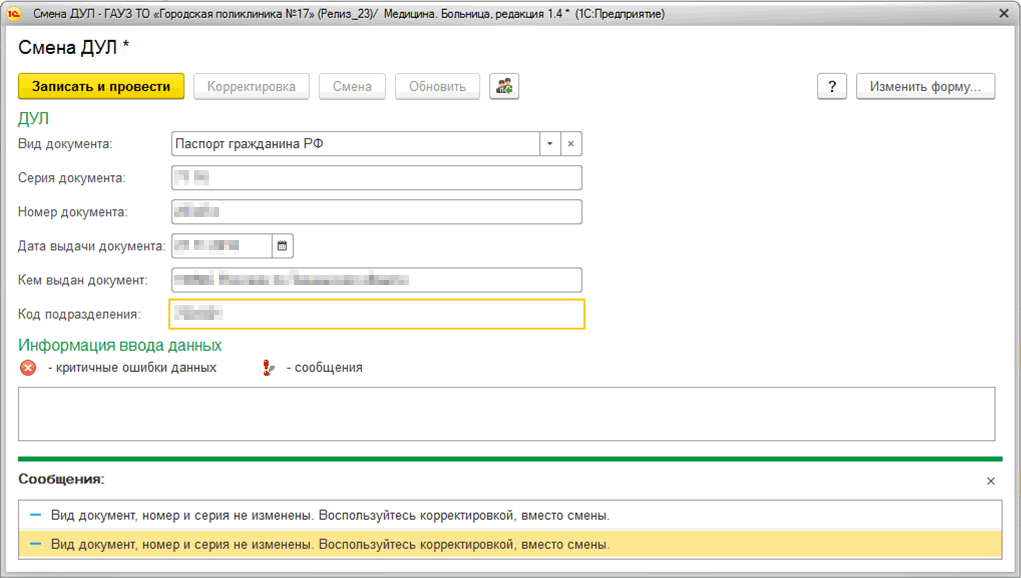
Task: Click the red critical errors icon
Action: [28, 367]
